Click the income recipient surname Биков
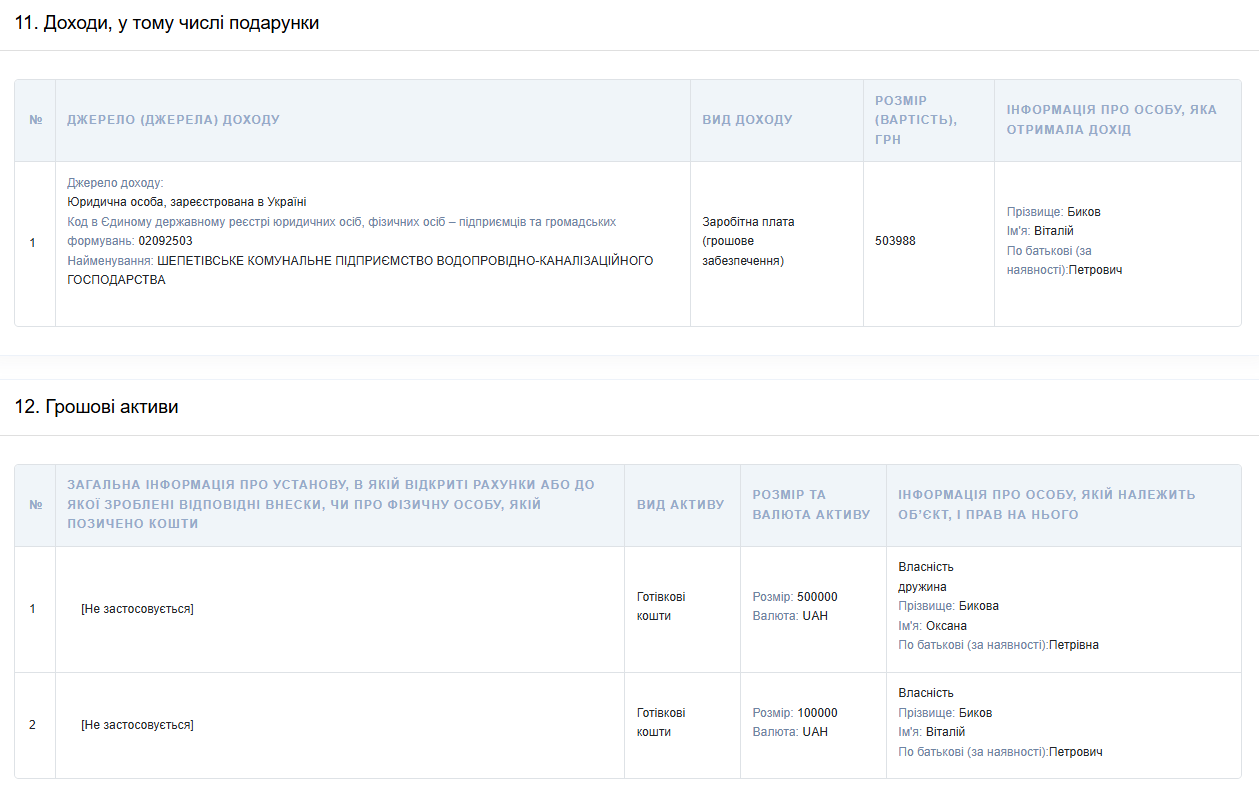 click(x=1083, y=212)
